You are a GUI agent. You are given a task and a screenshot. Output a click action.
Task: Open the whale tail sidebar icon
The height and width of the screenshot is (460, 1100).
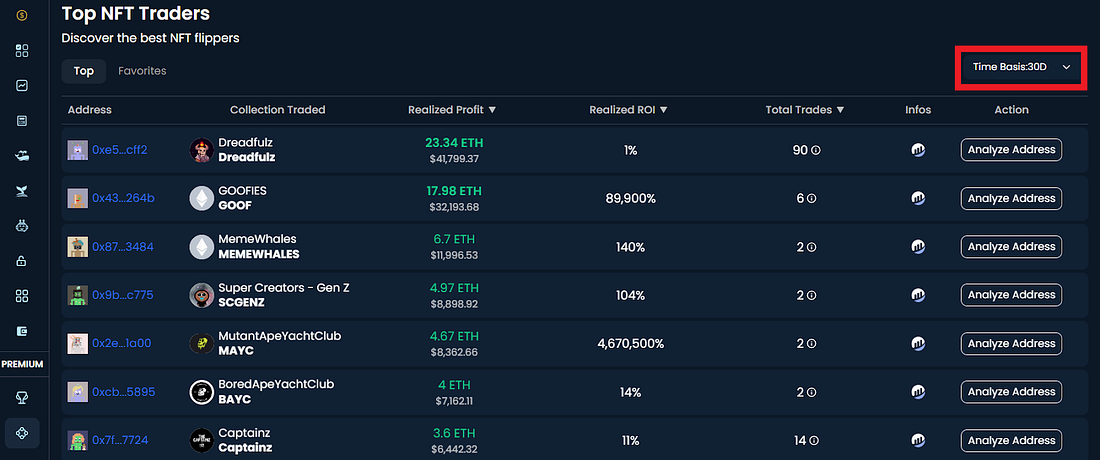point(22,191)
